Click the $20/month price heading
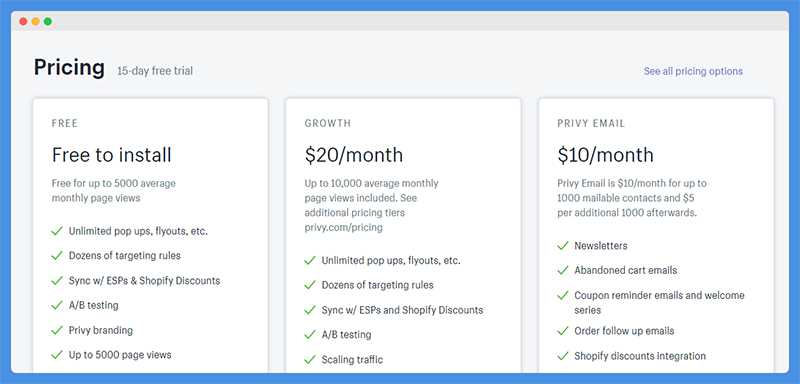 tap(354, 155)
